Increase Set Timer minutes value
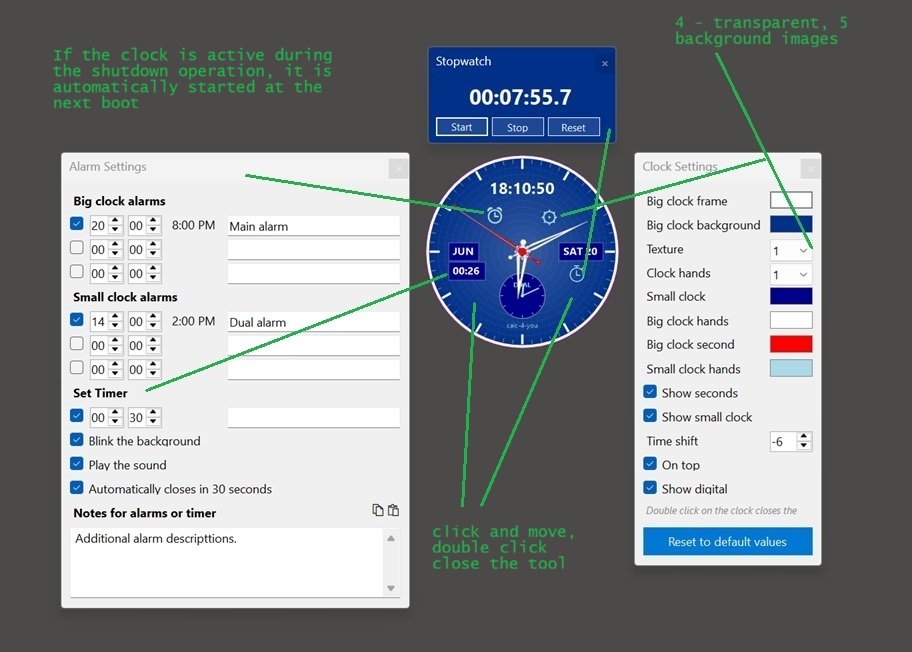Image resolution: width=912 pixels, height=652 pixels. (x=154, y=412)
